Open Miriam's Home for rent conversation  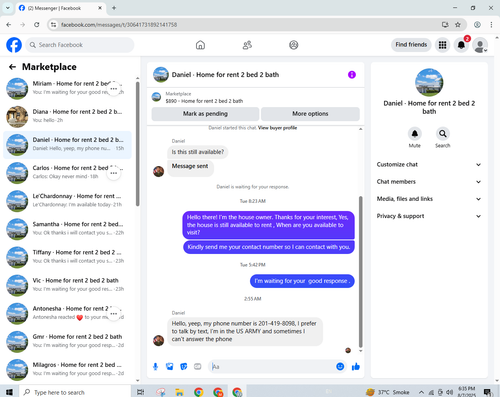pyautogui.click(x=67, y=88)
